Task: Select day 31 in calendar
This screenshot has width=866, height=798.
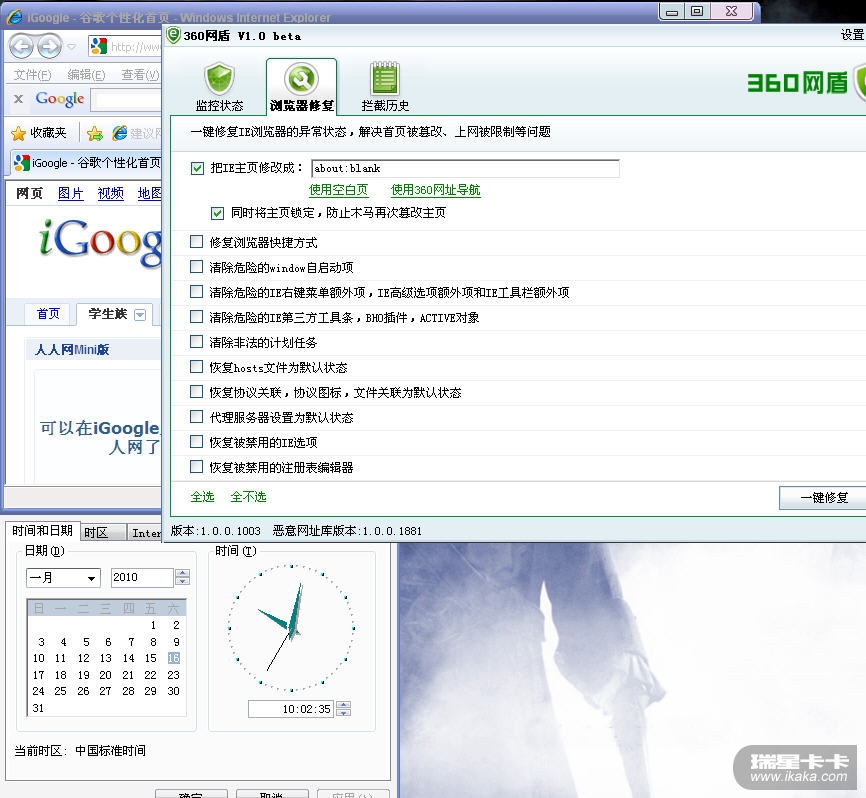Action: pos(38,708)
